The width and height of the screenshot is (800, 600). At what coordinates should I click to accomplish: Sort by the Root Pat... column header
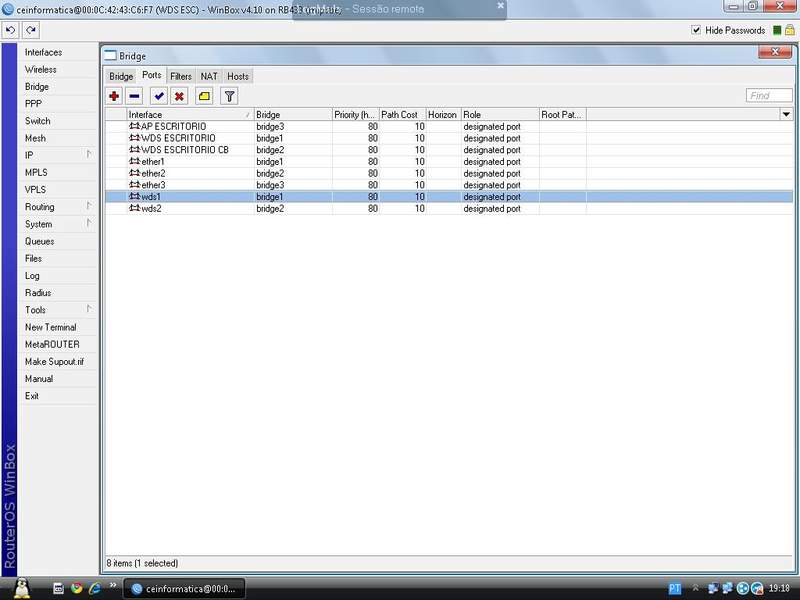coord(563,115)
